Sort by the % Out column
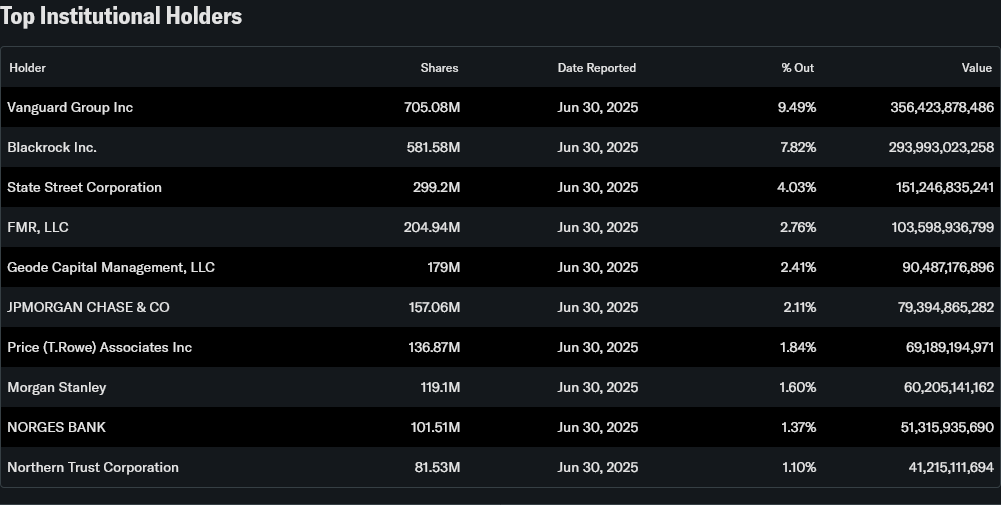Image resolution: width=1001 pixels, height=505 pixels. coord(797,68)
